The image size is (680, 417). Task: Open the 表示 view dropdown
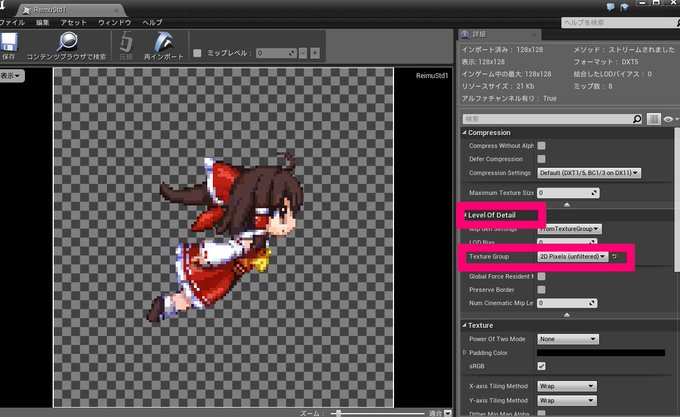(12, 76)
